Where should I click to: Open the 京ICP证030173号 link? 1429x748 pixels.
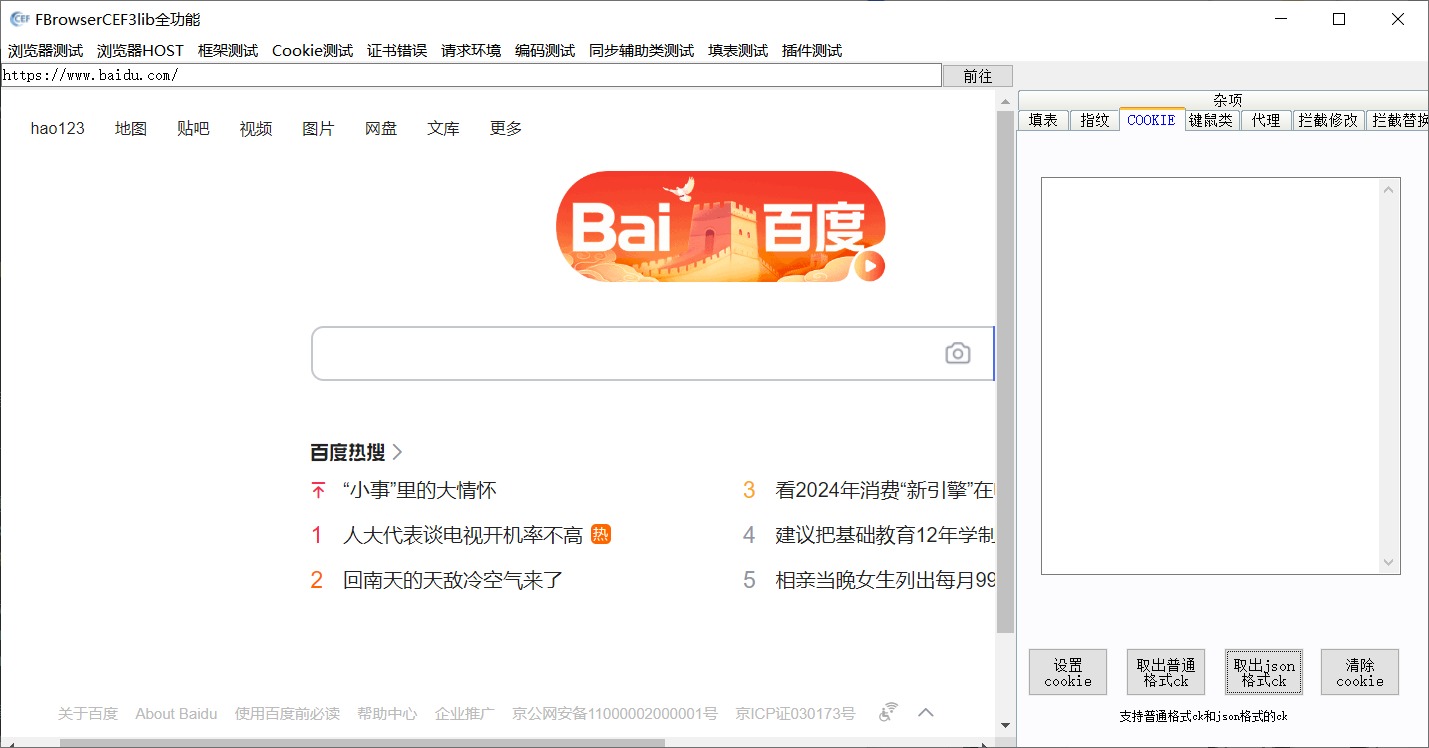pos(795,713)
